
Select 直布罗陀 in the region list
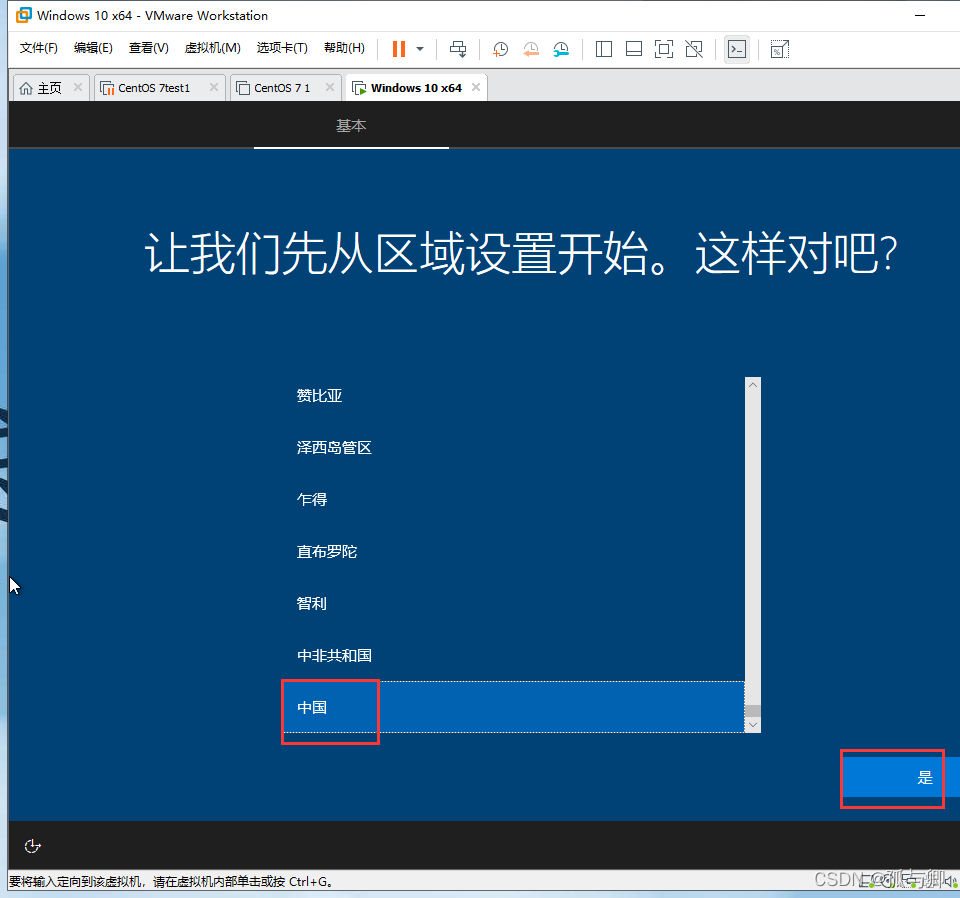[x=513, y=552]
